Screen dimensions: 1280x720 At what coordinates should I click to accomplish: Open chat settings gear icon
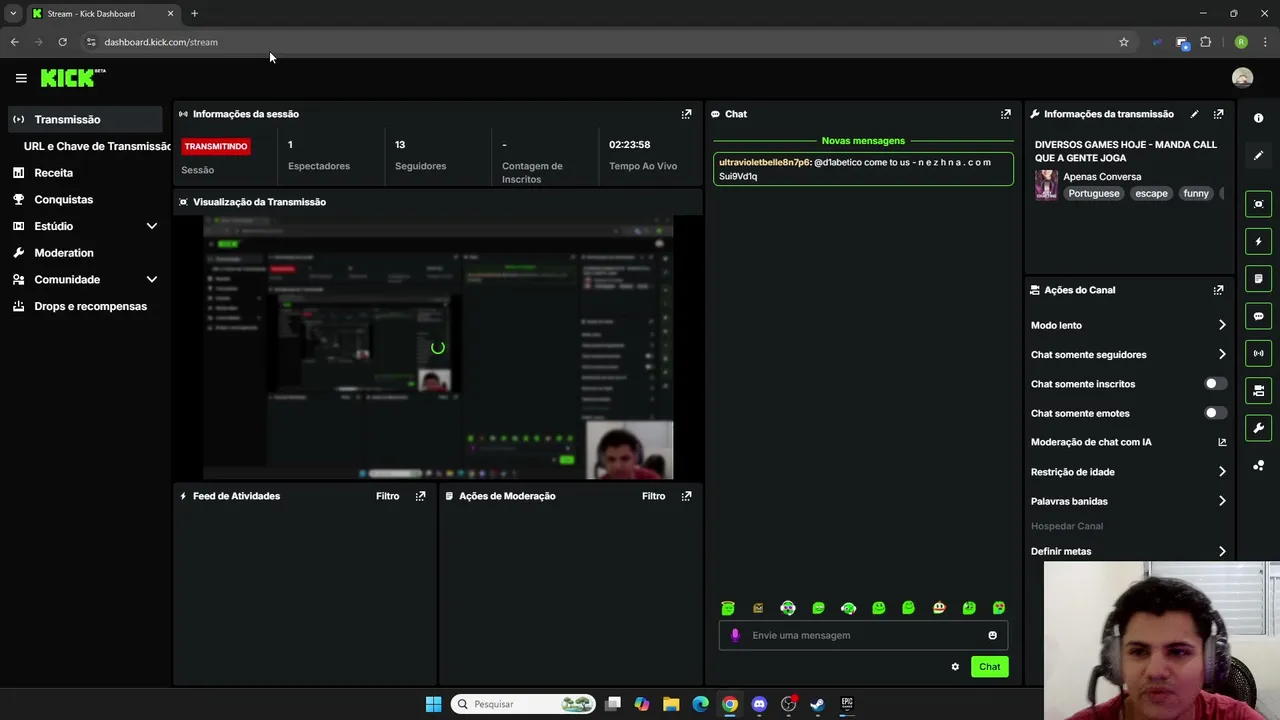point(955,667)
